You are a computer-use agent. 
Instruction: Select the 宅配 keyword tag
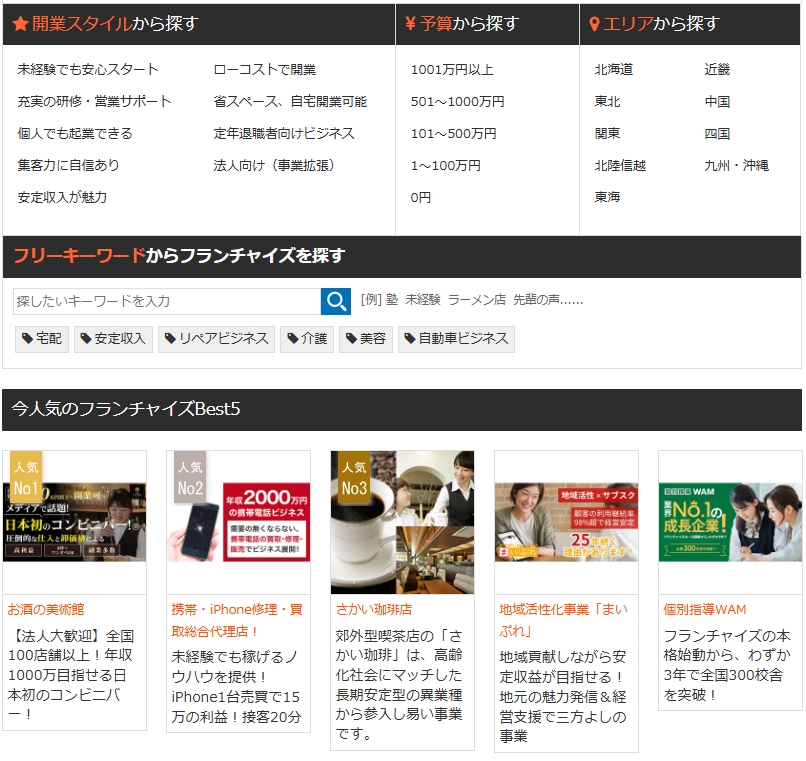click(42, 339)
